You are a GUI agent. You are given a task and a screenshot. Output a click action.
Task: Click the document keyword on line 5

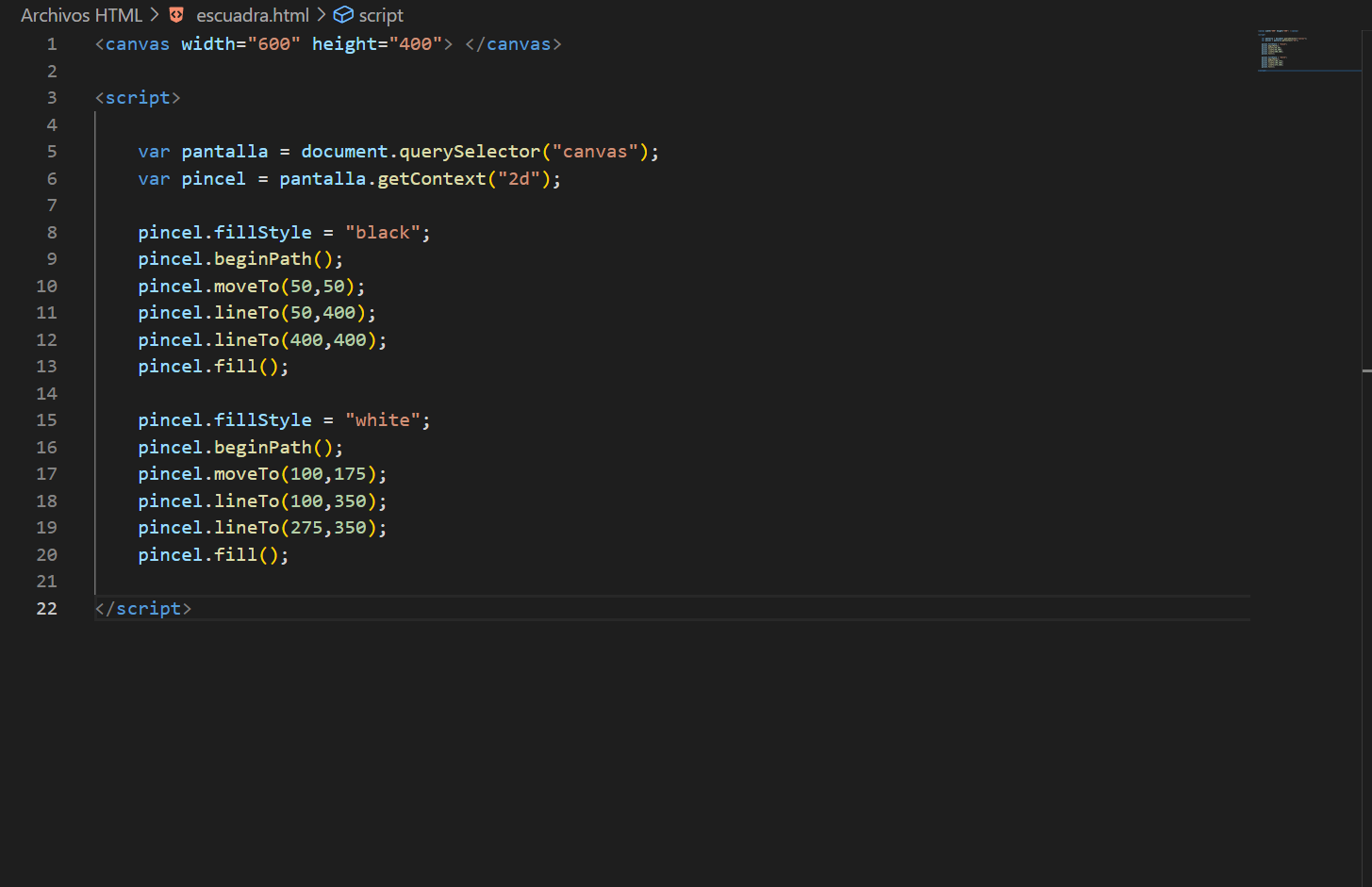pos(344,152)
